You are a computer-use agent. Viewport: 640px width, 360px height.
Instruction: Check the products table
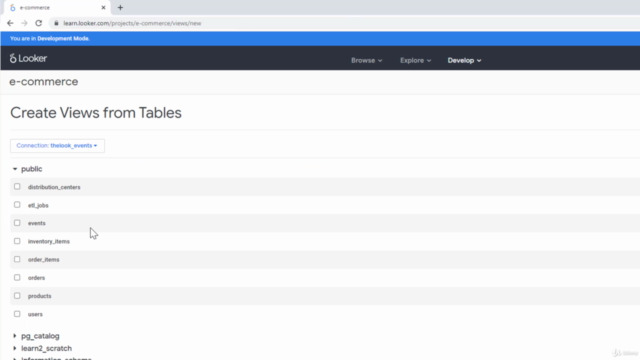[x=17, y=296]
